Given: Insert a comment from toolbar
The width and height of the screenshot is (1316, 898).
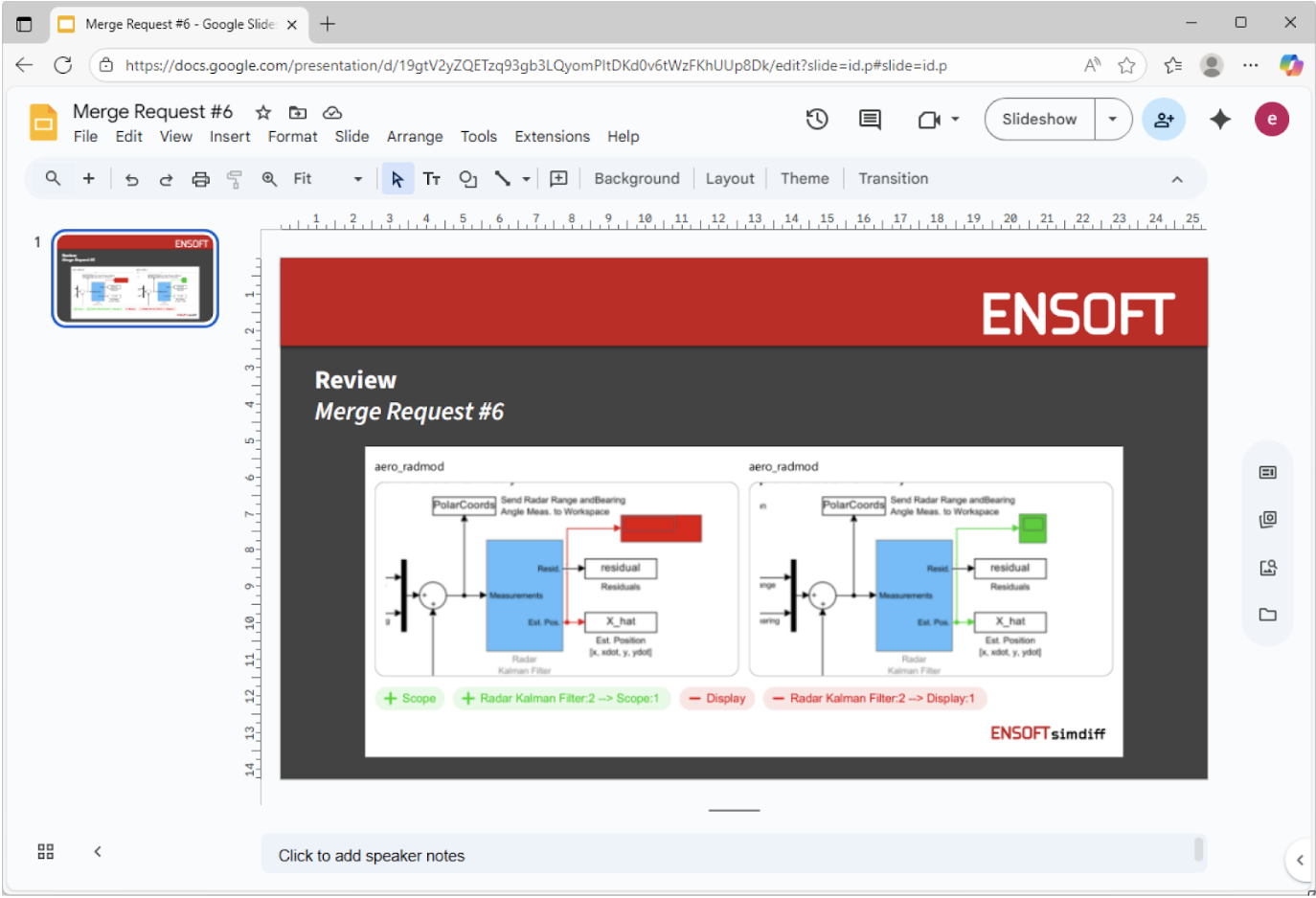Looking at the screenshot, I should [559, 179].
